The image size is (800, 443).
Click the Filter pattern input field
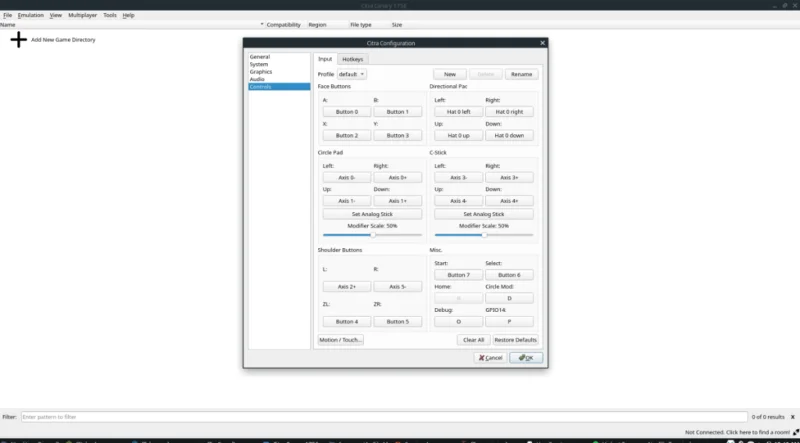(x=384, y=417)
